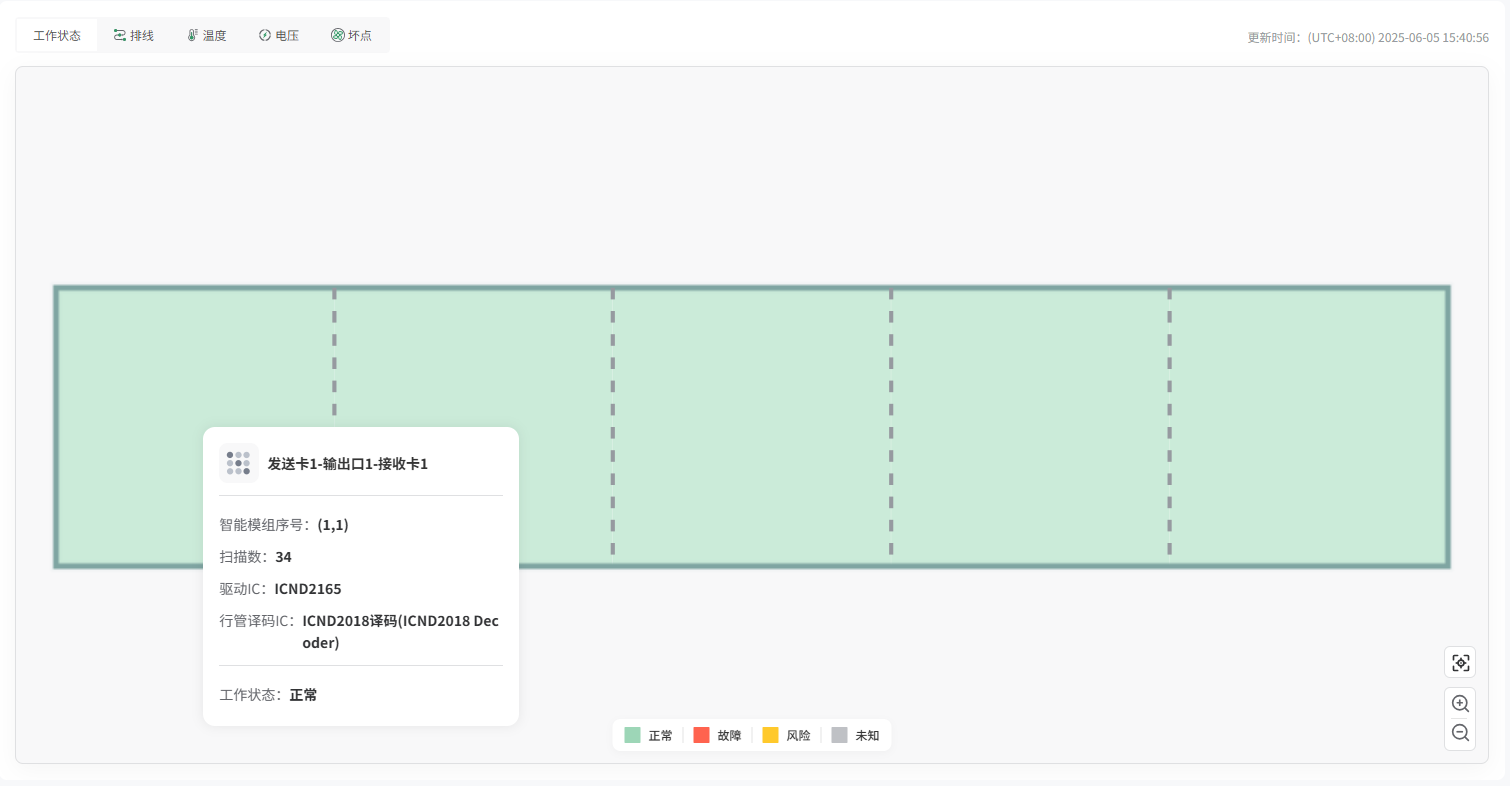Click the 发送卡1-输出口1-接收卡1 title

coord(348,464)
